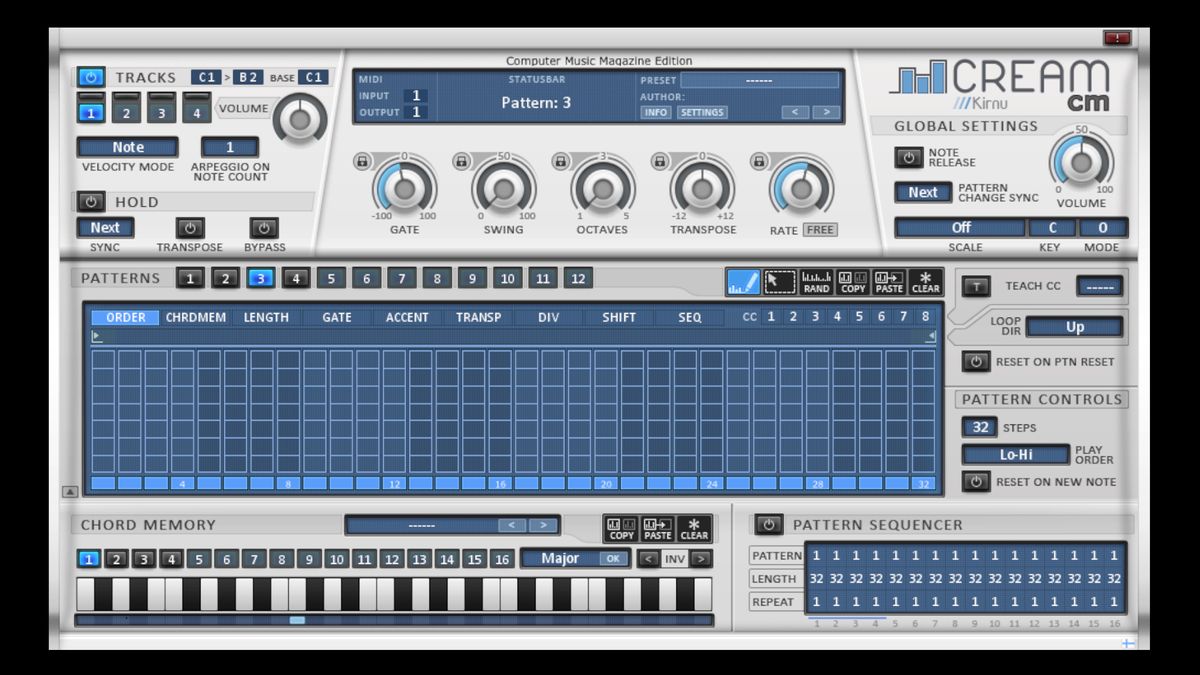Switch to the LENGTH tab
Viewport: 1200px width, 675px height.
pyautogui.click(x=266, y=317)
